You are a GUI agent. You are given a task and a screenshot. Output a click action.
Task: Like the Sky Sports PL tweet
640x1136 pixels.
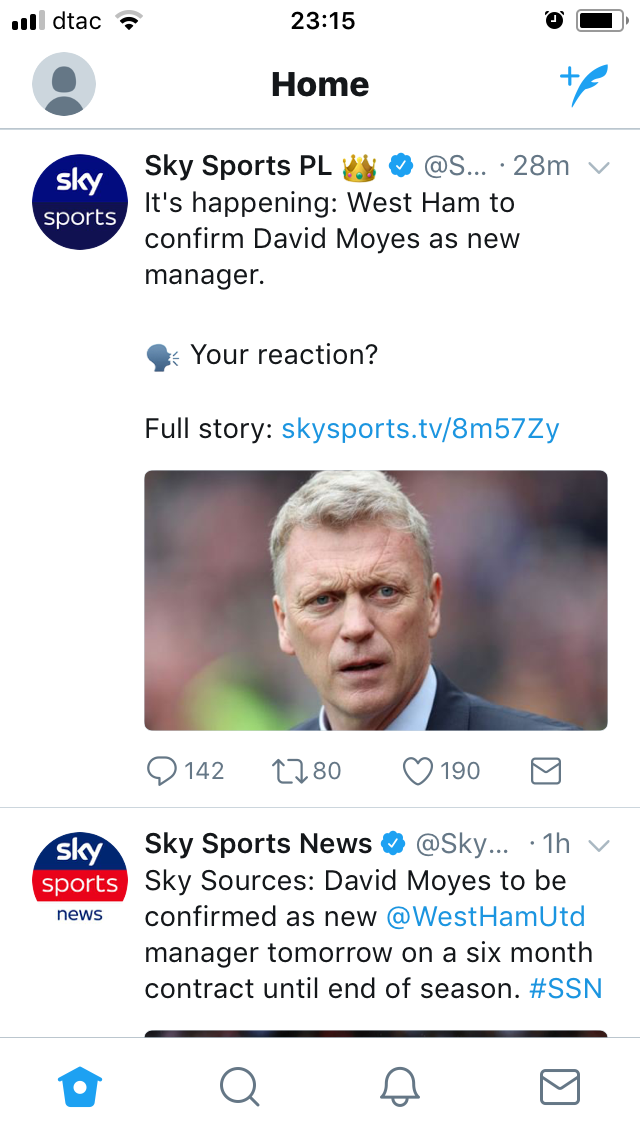click(x=418, y=771)
